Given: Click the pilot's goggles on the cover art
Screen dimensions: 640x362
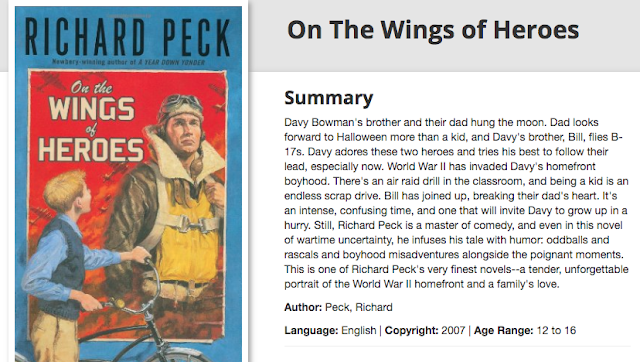Looking at the screenshot, I should point(182,100).
